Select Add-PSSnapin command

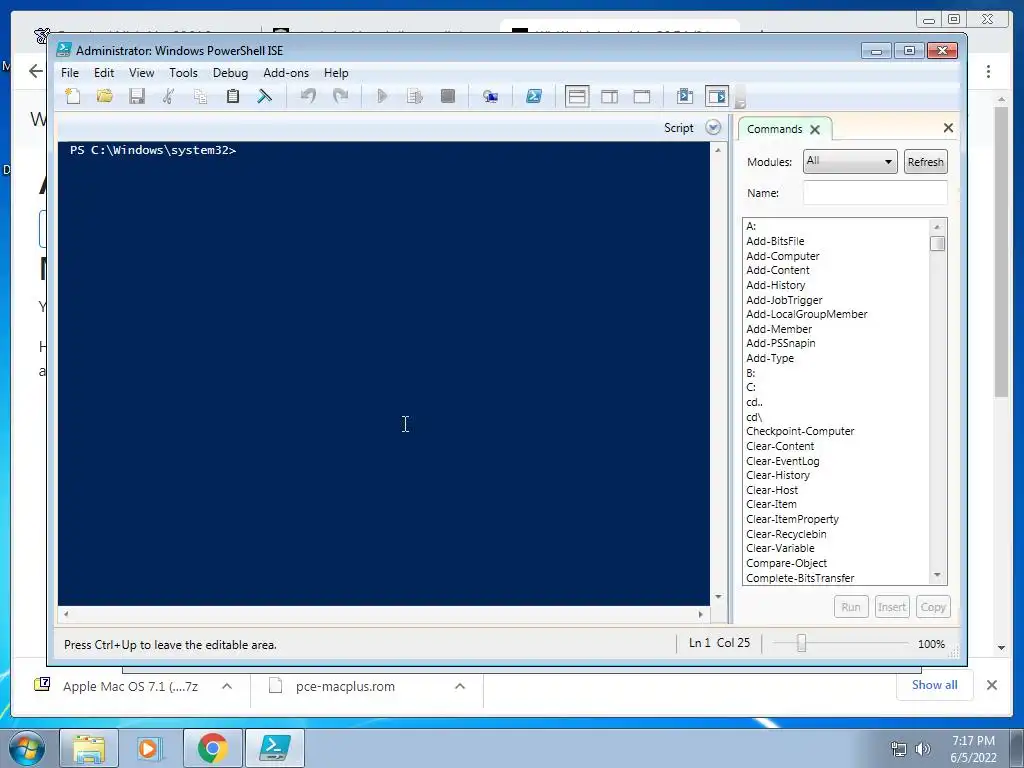(780, 344)
